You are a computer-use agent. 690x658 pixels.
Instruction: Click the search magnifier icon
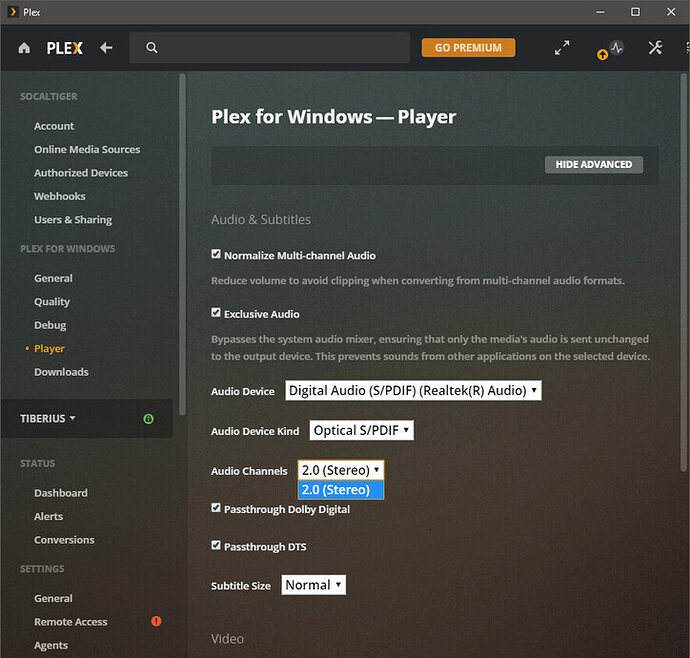coord(152,48)
